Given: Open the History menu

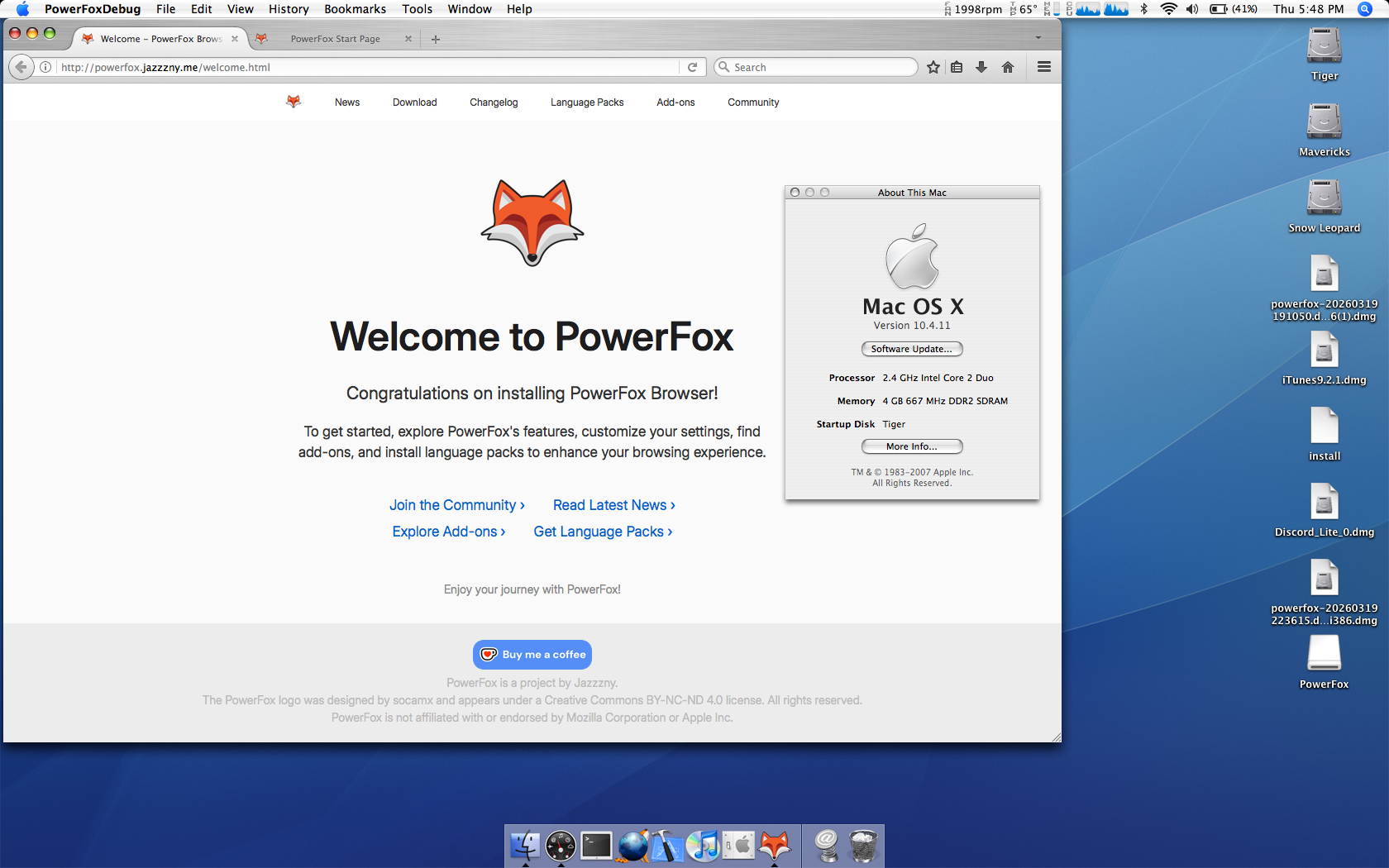Looking at the screenshot, I should coord(289,9).
